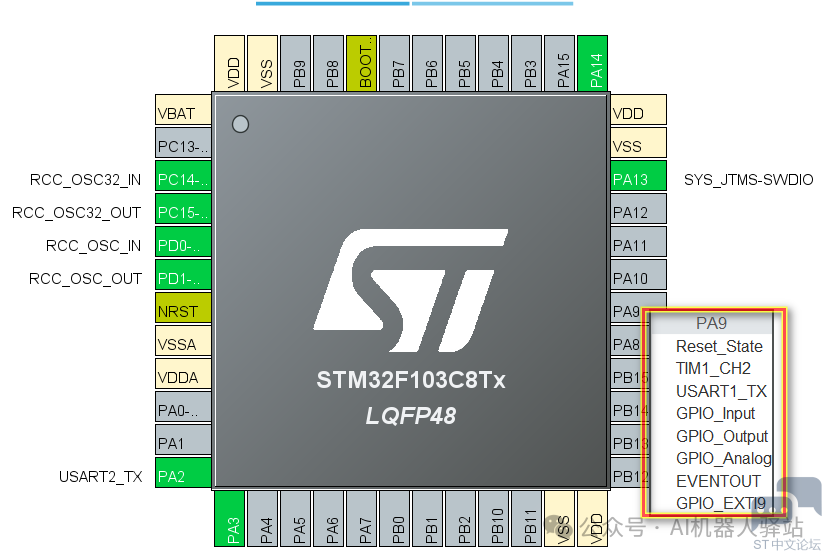Select GPIO_Analog in the popup
The image size is (830, 560).
[724, 458]
